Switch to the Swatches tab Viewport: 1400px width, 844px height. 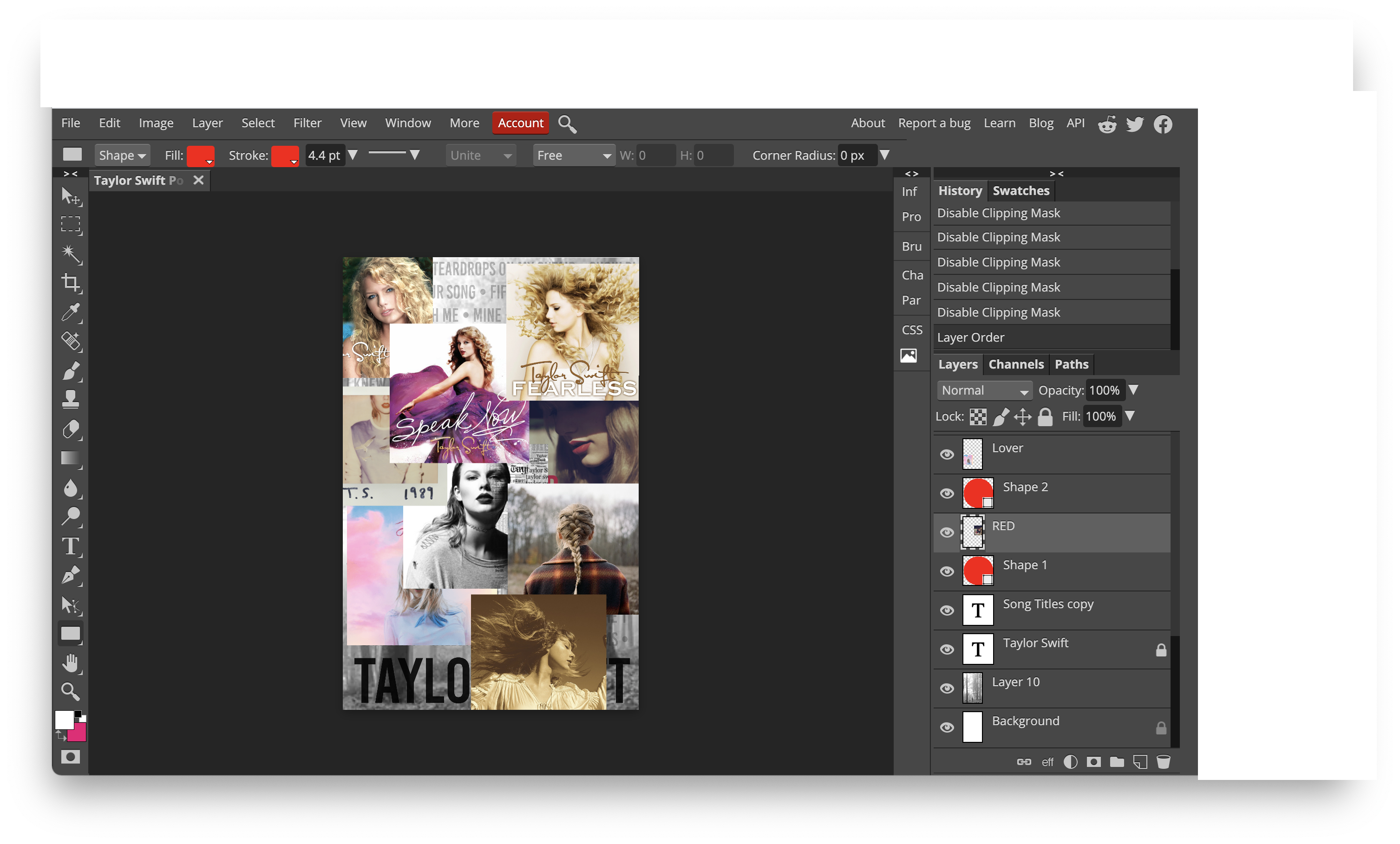1021,191
